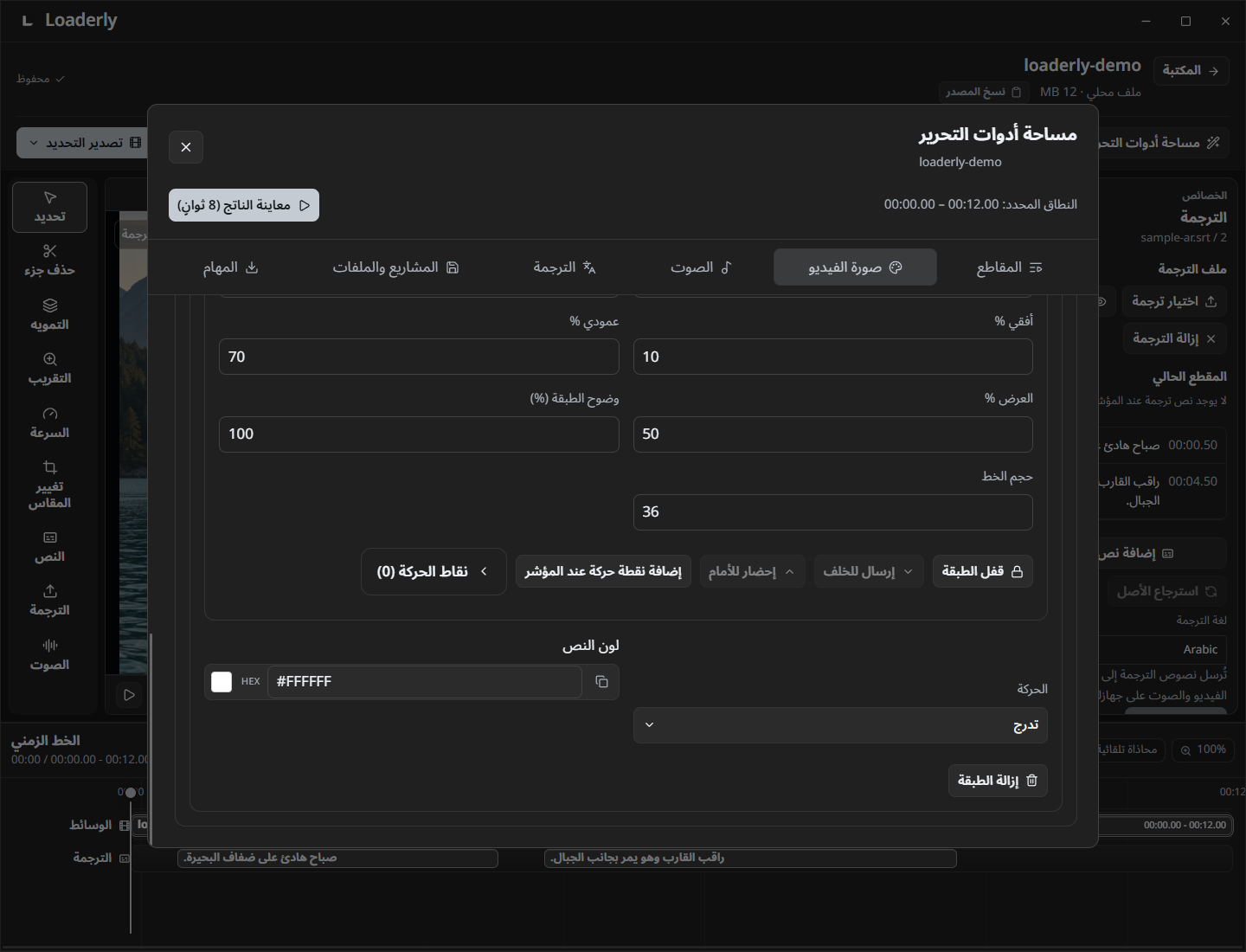Switch to the المقاطع tab
The image size is (1246, 952).
(1009, 267)
